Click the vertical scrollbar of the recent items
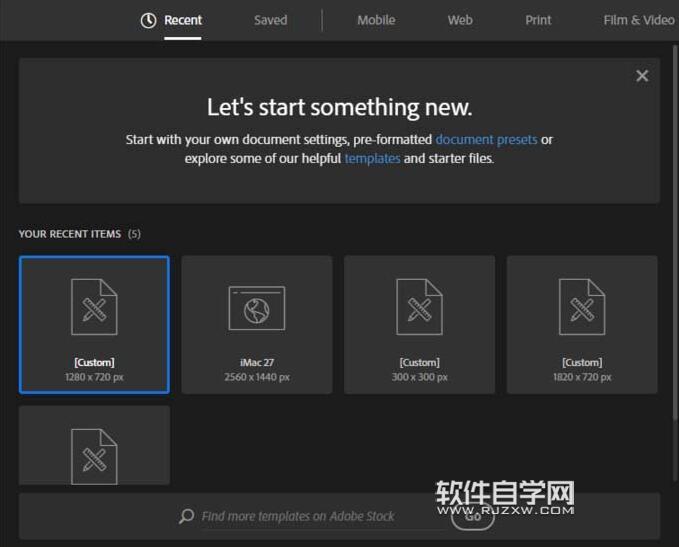Image resolution: width=679 pixels, height=547 pixels. pos(675,234)
